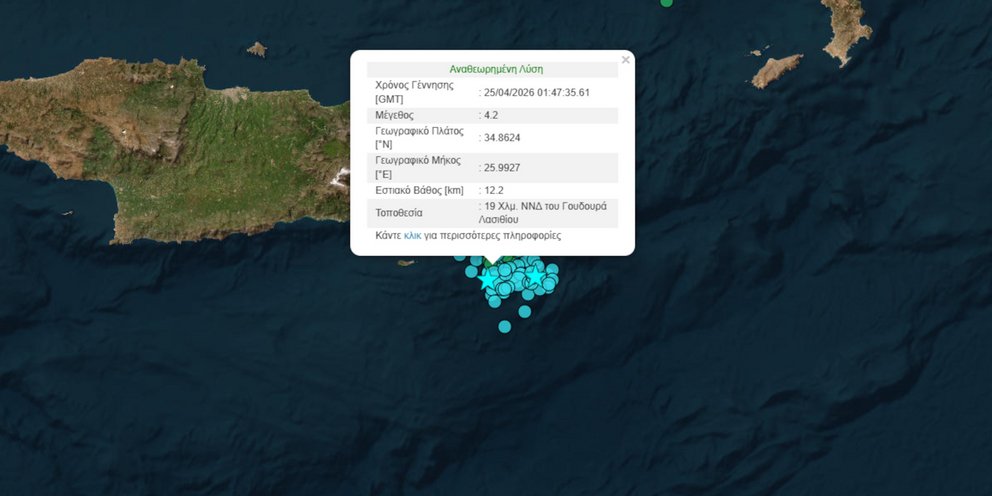Click the southernmost cyan earthquake circle
992x496 pixels.
(x=505, y=326)
